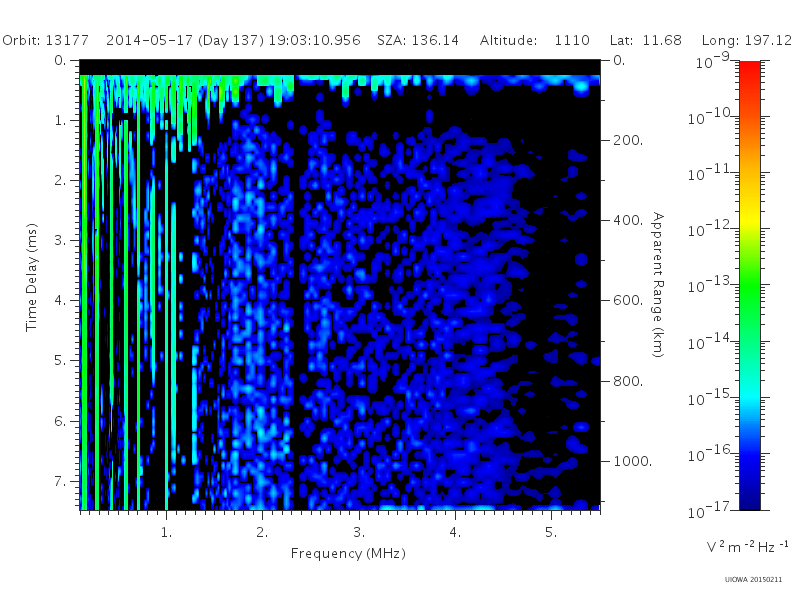Image resolution: width=800 pixels, height=600 pixels.
Task: Click the color bar legend
Action: tap(750, 285)
